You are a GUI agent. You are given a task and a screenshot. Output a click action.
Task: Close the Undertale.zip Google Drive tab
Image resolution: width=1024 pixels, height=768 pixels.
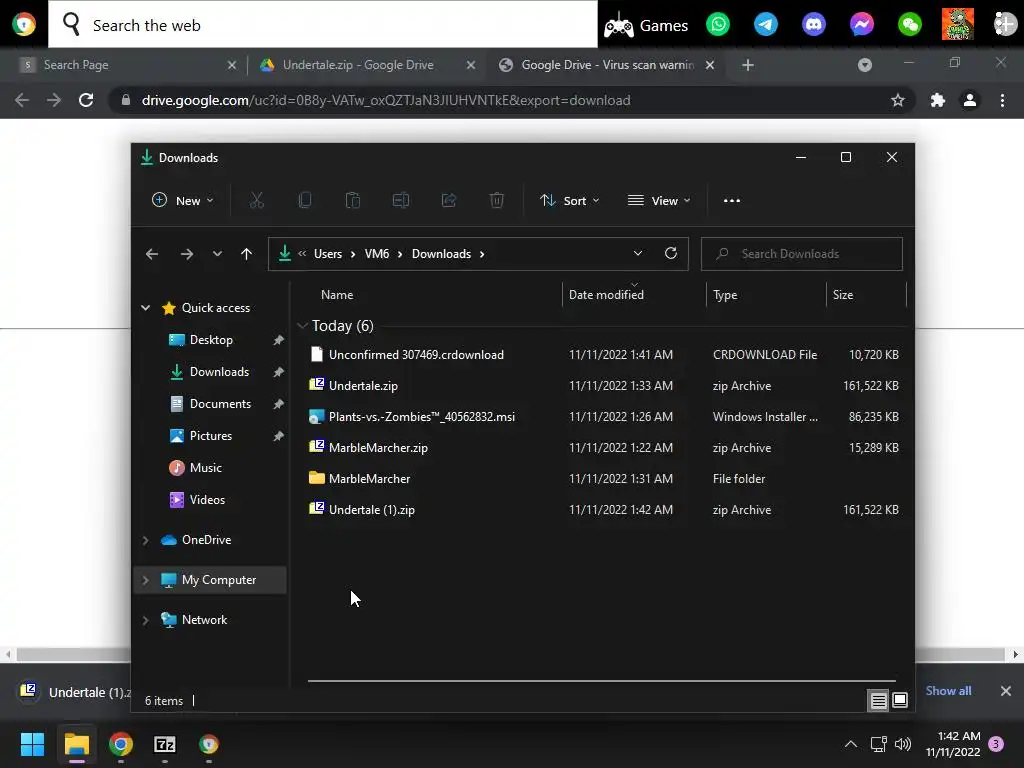pyautogui.click(x=471, y=65)
